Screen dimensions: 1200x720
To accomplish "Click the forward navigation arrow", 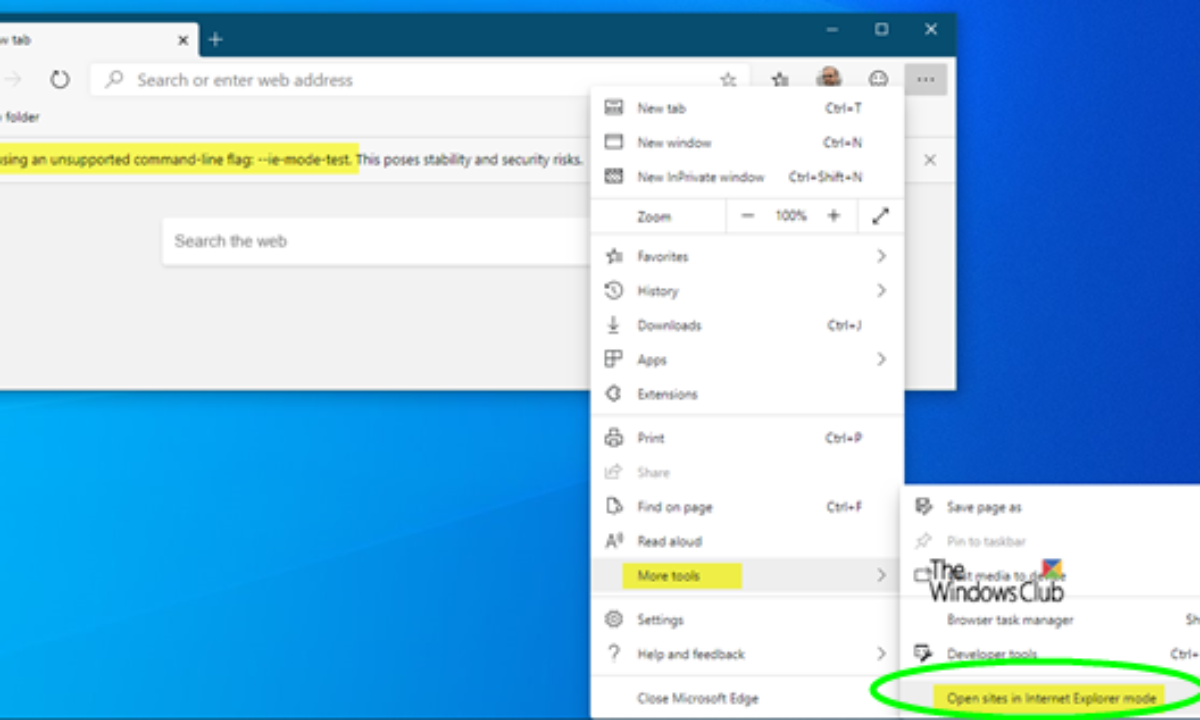I will point(14,80).
